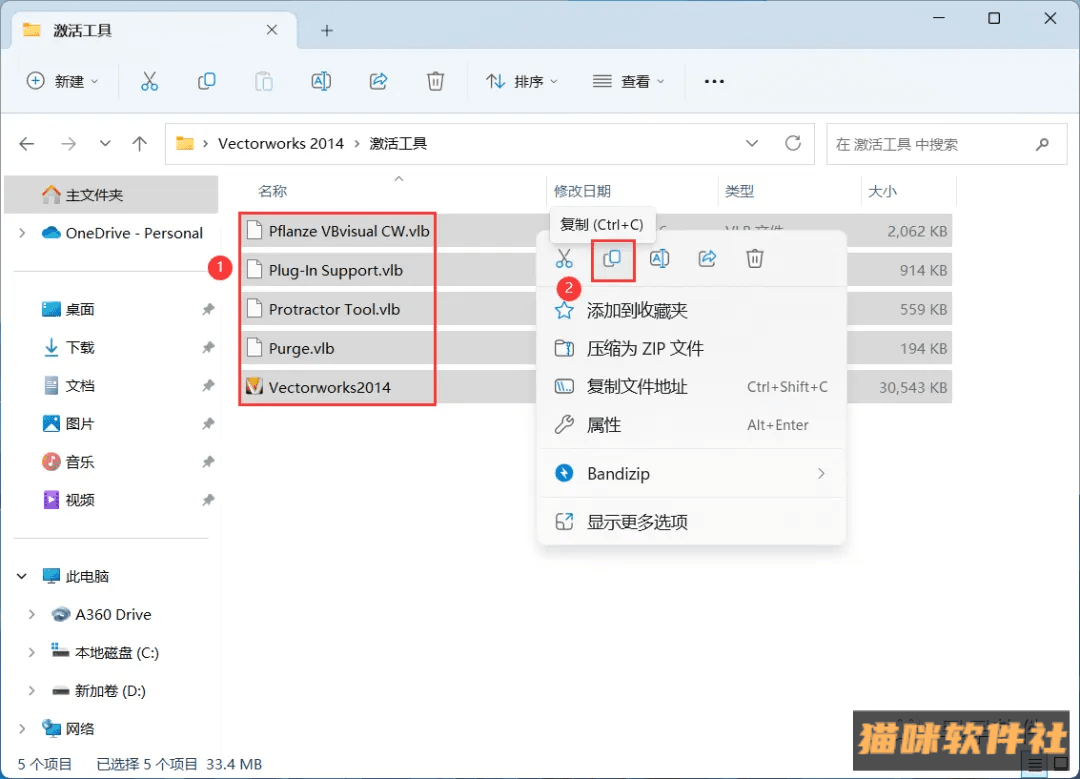Image resolution: width=1080 pixels, height=779 pixels.
Task: Open 桌面 in quick access
Action: [x=80, y=309]
